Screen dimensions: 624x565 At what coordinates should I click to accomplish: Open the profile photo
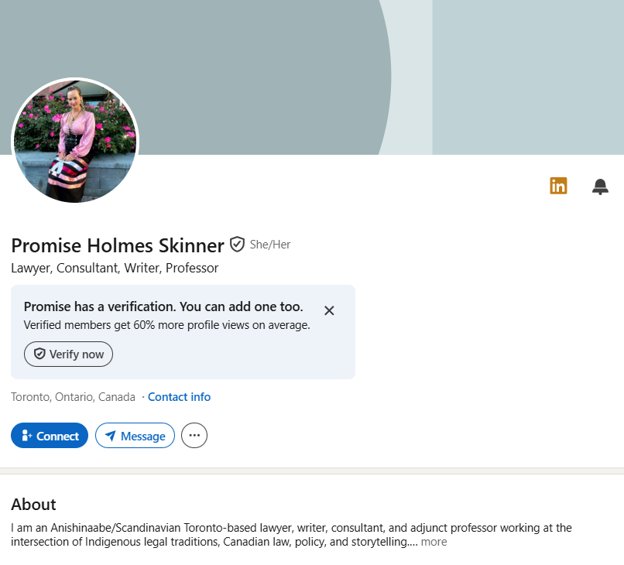pyautogui.click(x=75, y=140)
